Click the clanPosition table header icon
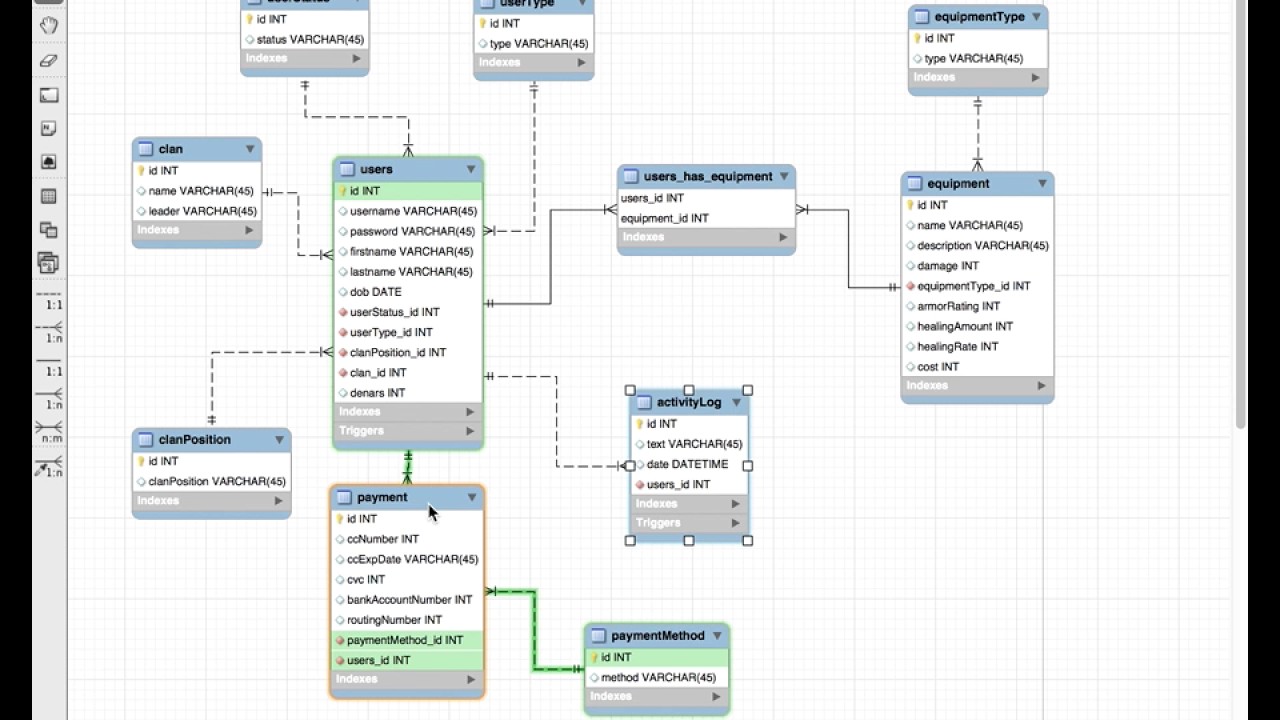 [x=145, y=440]
